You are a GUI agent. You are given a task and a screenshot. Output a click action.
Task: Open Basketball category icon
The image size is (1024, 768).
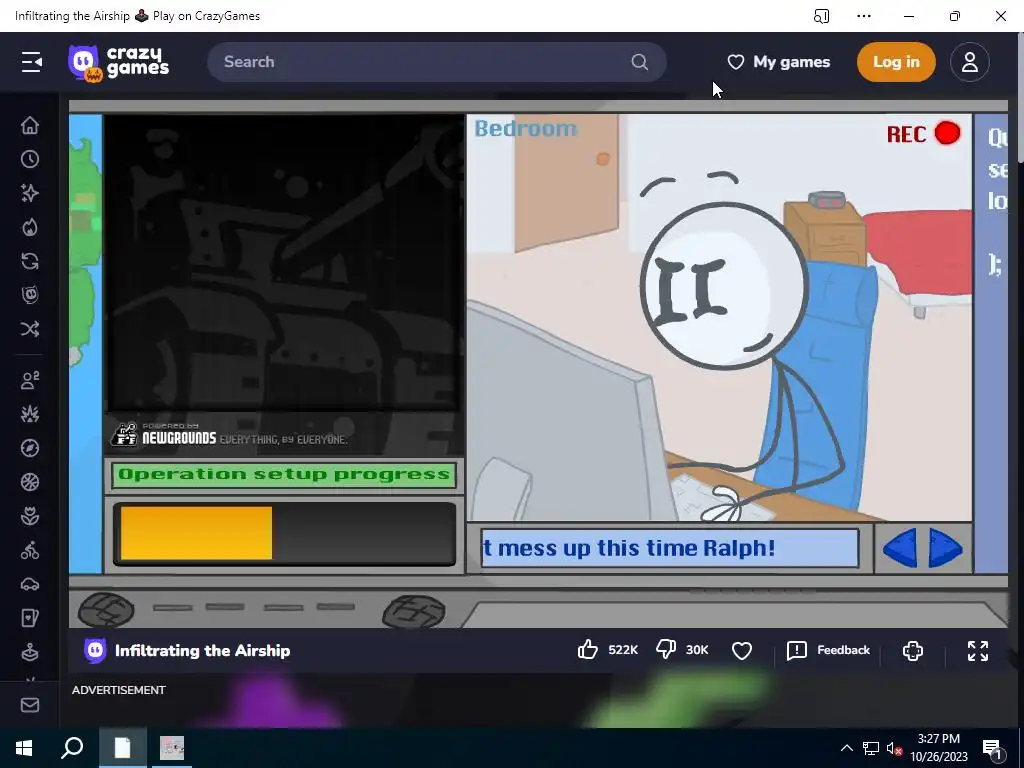point(30,482)
